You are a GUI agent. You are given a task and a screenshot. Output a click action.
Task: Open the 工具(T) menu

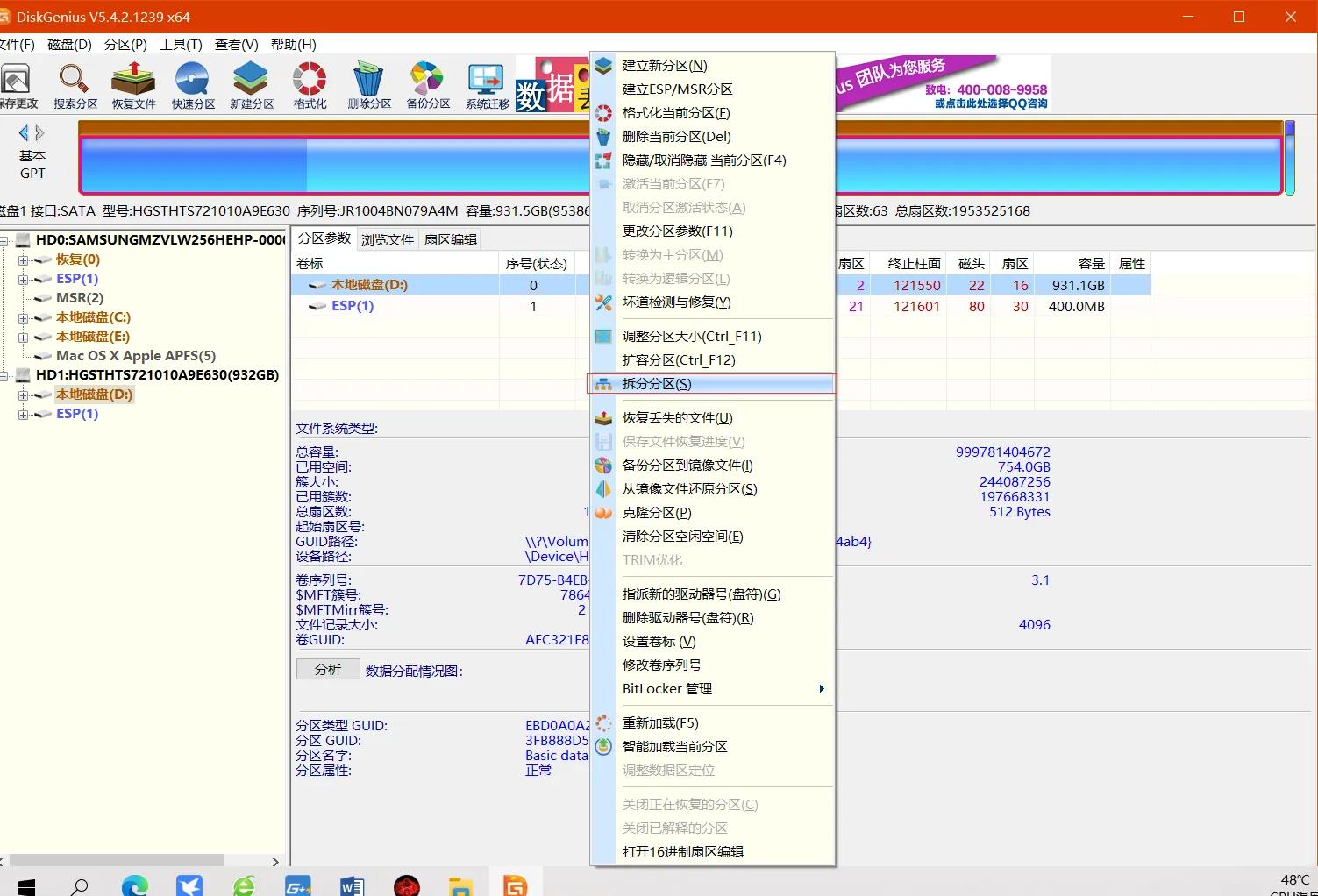coord(181,45)
